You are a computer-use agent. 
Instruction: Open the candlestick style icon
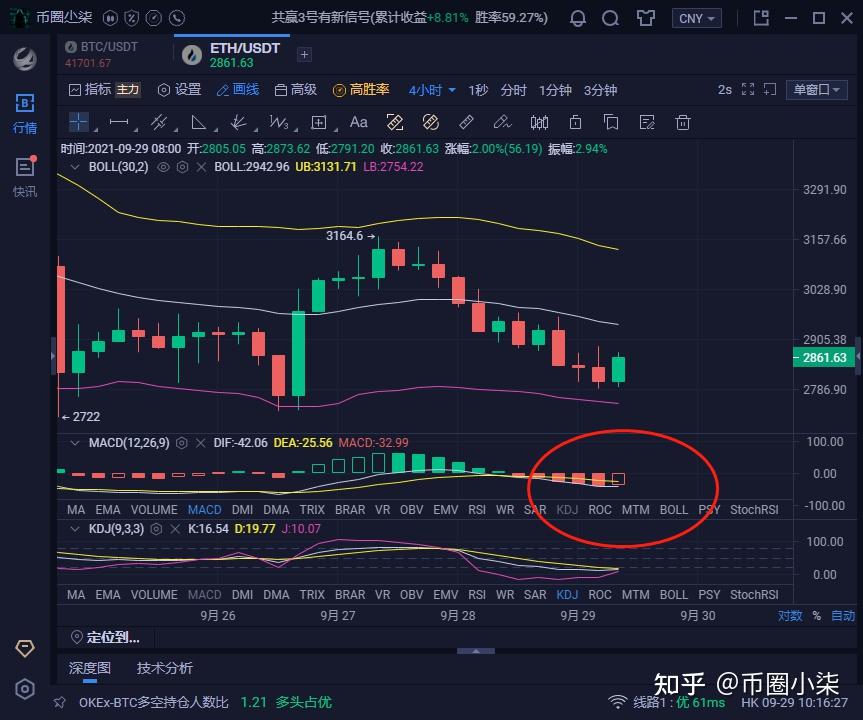539,122
